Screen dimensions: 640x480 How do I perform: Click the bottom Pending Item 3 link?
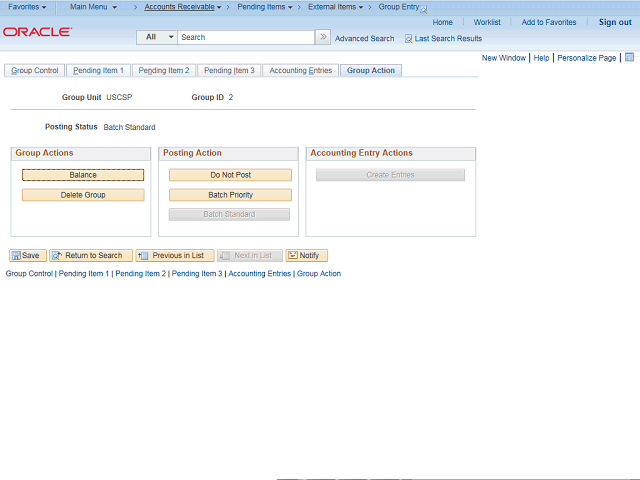click(197, 273)
